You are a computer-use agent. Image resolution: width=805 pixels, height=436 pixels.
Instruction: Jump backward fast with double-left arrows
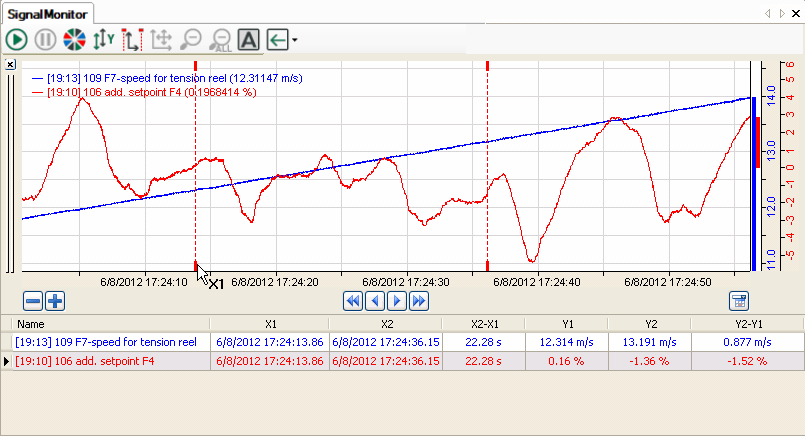point(353,301)
